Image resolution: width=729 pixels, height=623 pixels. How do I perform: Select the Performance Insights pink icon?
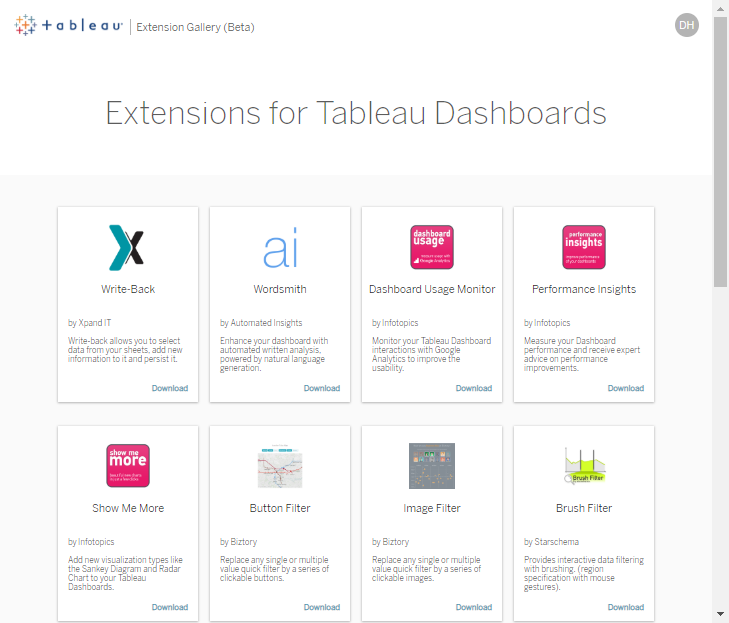tap(584, 247)
